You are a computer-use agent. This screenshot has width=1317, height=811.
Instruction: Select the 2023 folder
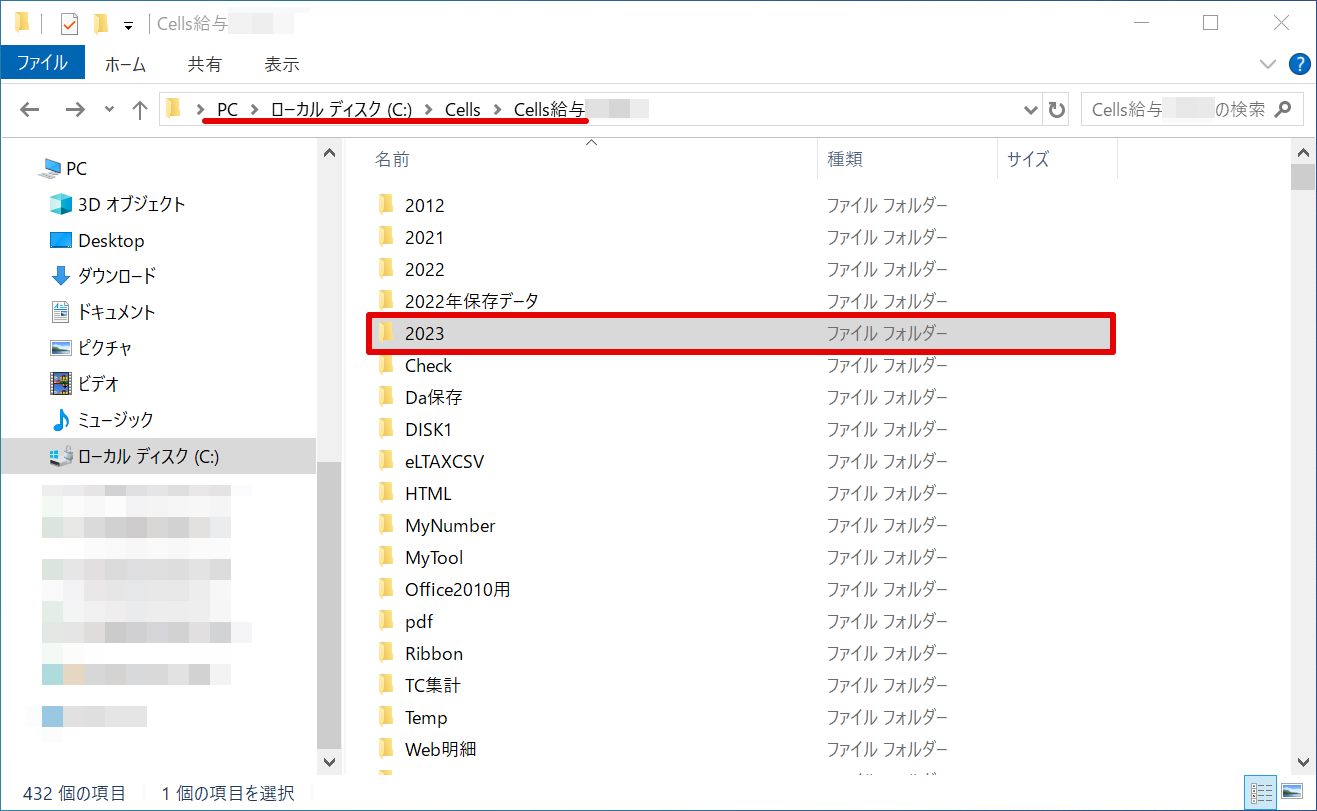coord(425,334)
